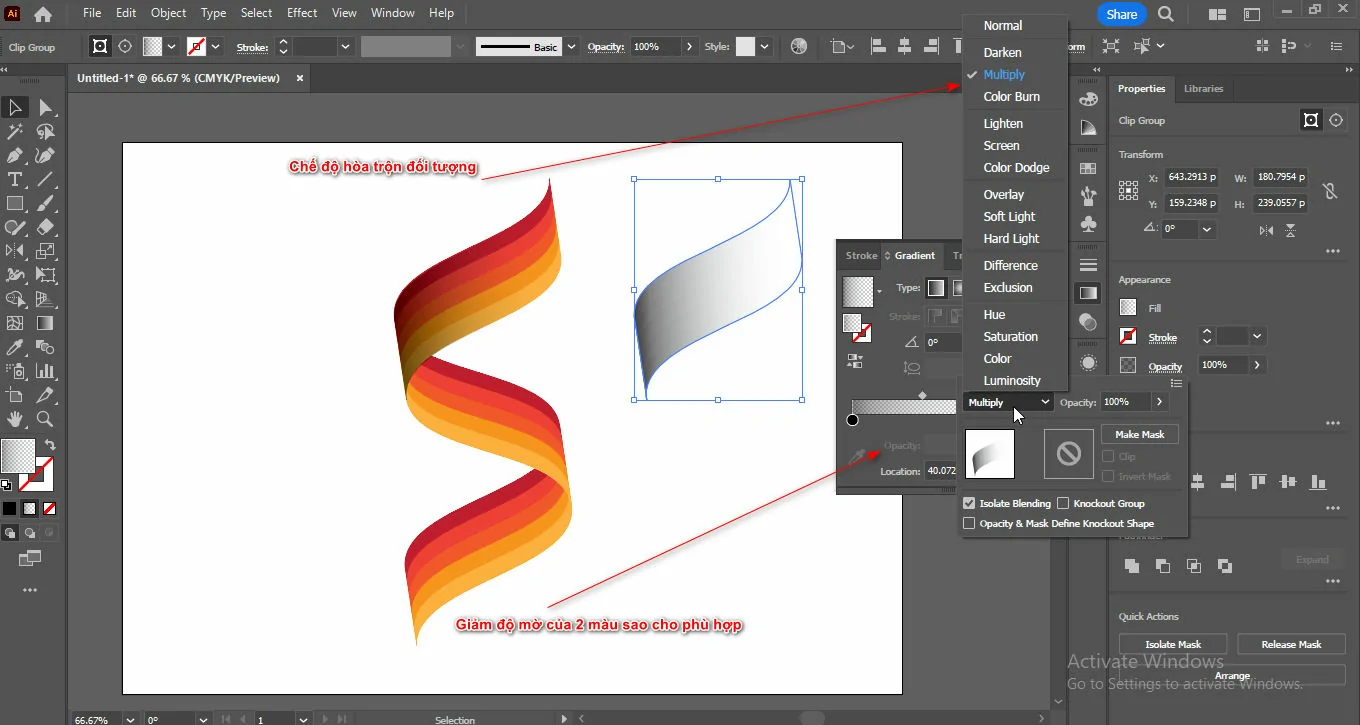
Task: Click the Make Mask button
Action: point(1139,434)
